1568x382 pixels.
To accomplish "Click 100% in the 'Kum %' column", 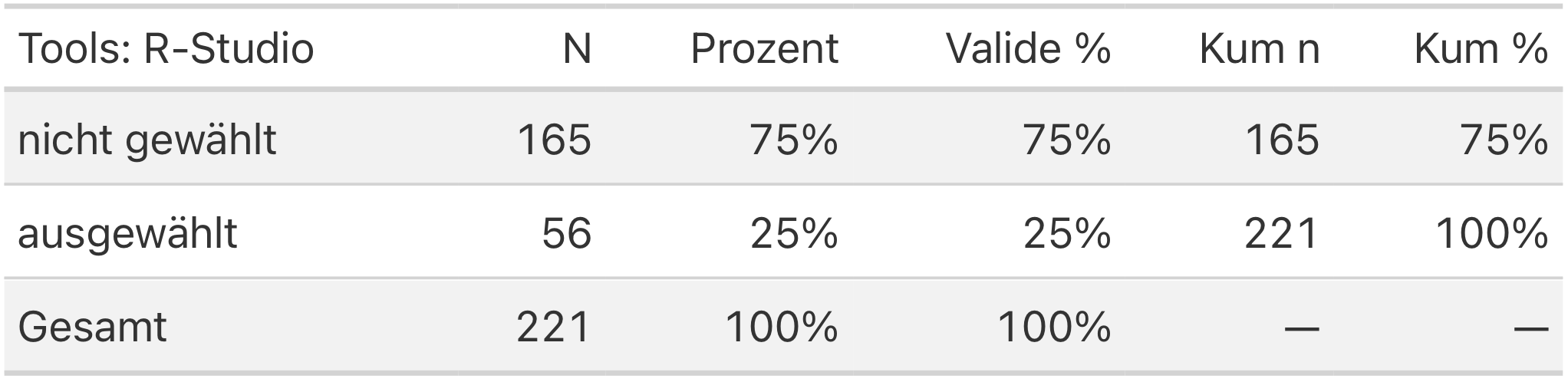I will 1491,233.
